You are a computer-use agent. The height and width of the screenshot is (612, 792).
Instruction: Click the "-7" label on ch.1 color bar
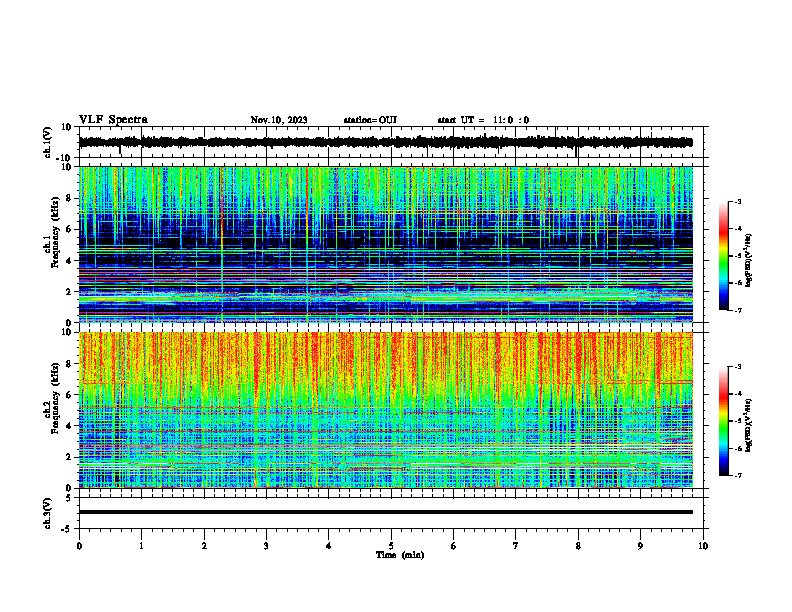pyautogui.click(x=737, y=310)
